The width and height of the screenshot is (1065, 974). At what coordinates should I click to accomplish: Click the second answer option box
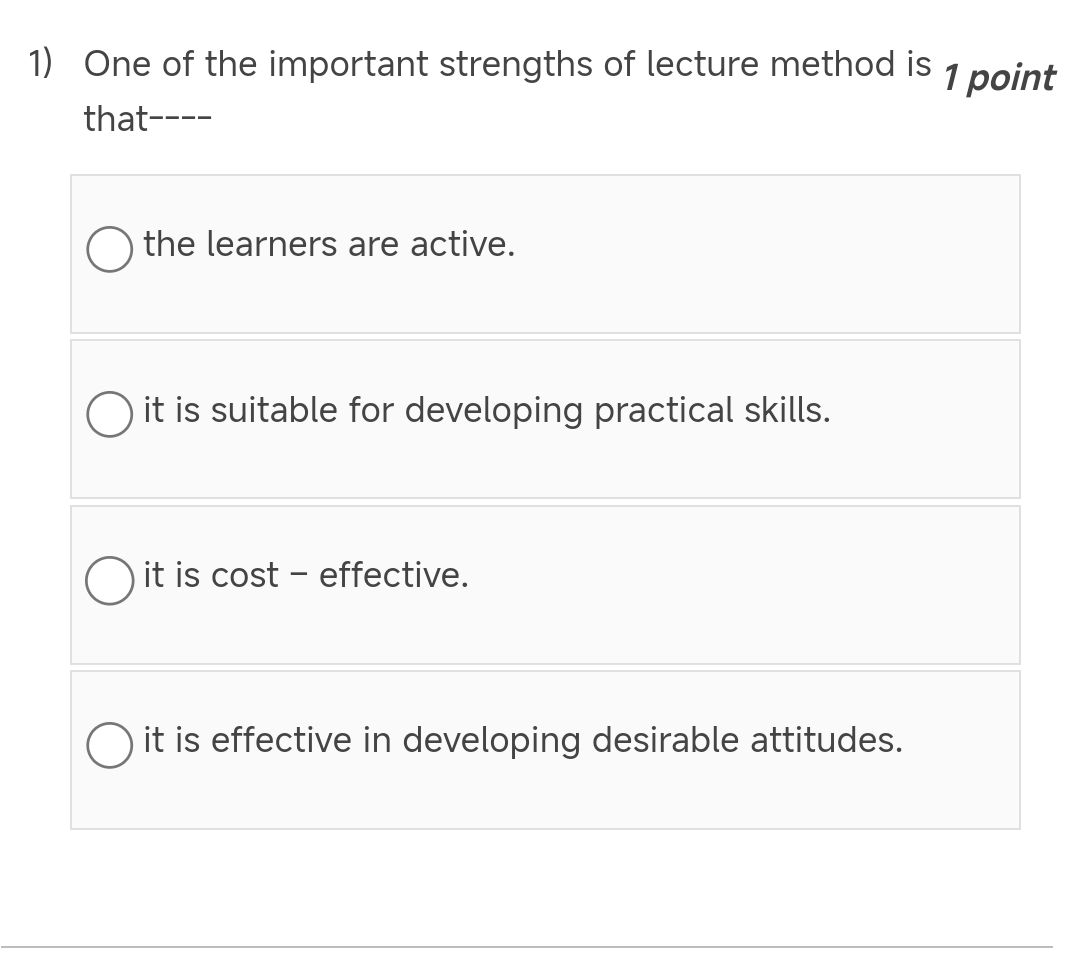coord(545,418)
